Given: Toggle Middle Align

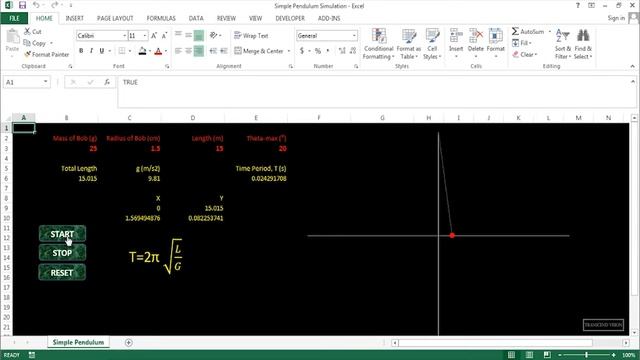Looking at the screenshot, I should pos(188,36).
